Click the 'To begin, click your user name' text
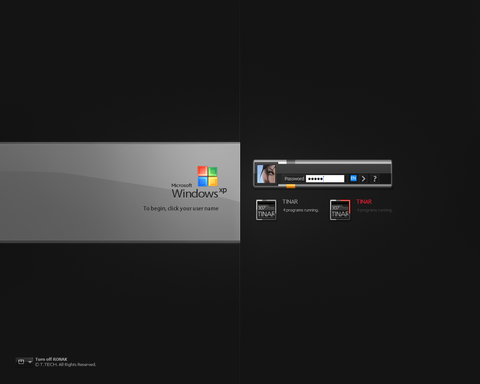Viewport: 480px width, 384px height. (181, 208)
